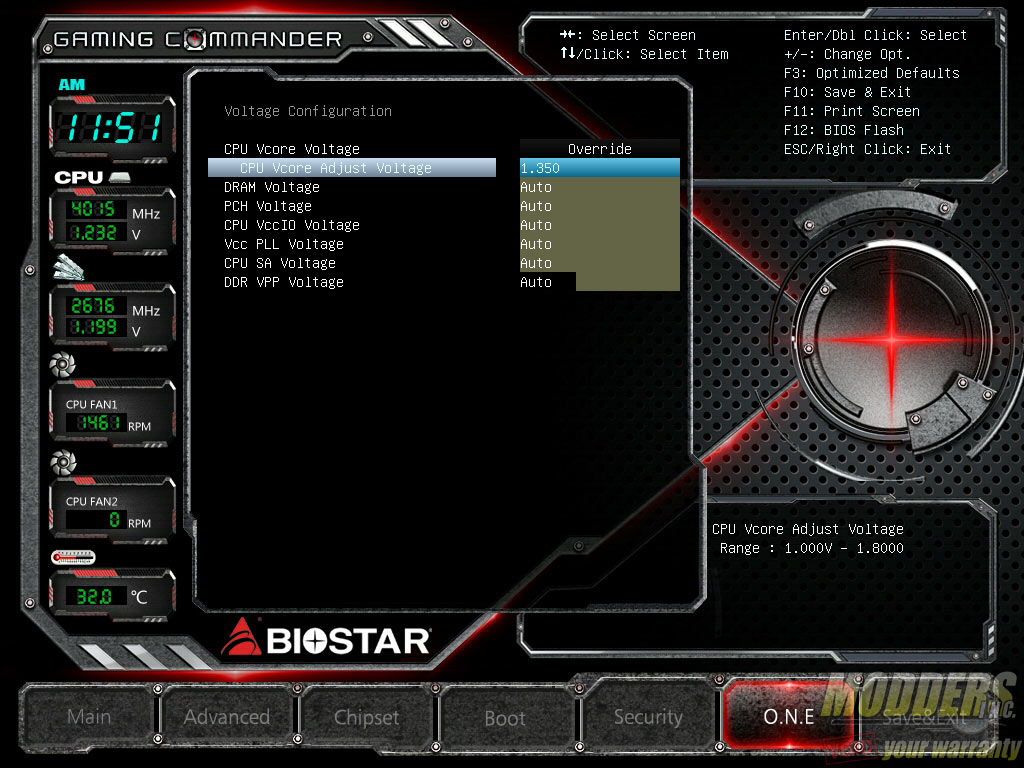Click the fan icon above CPU FAN1
The image size is (1024, 768).
click(x=63, y=365)
